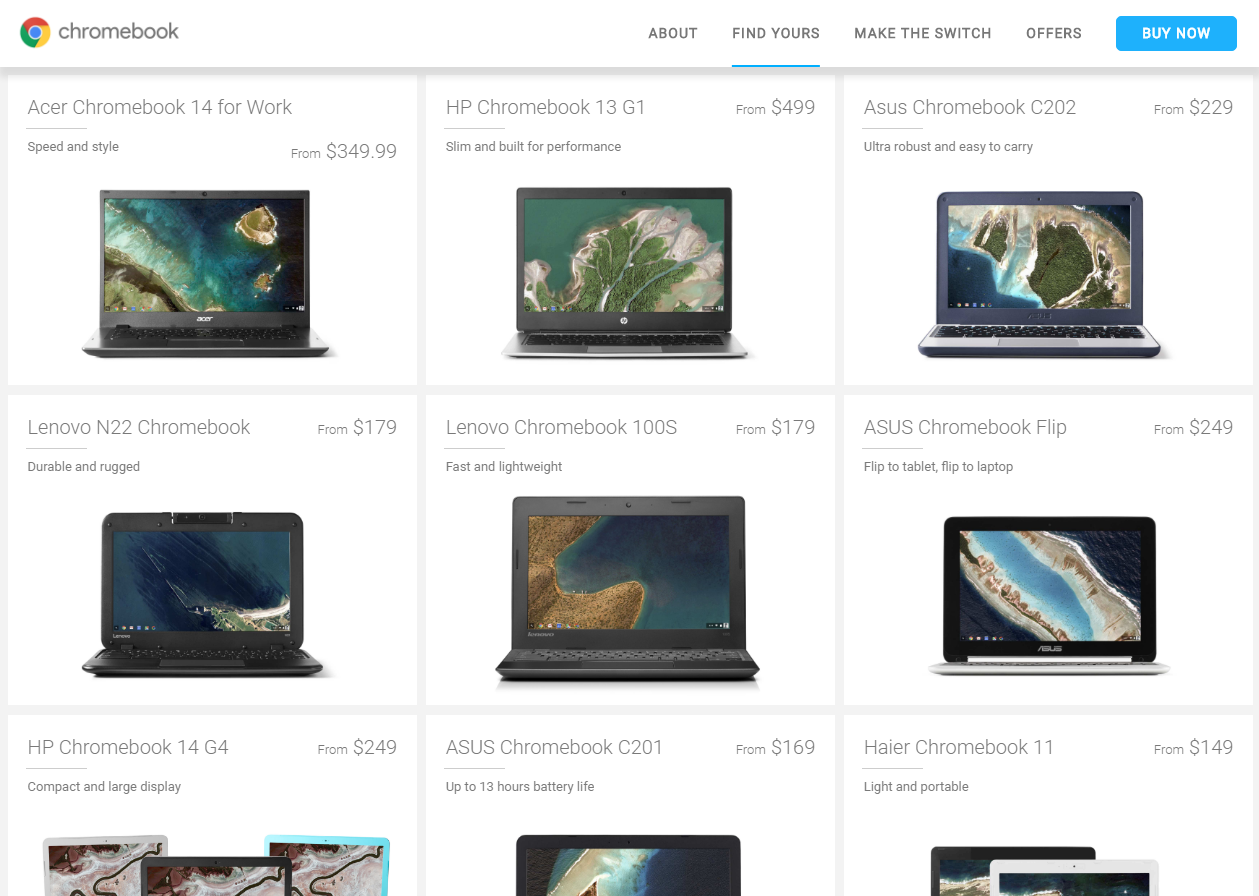This screenshot has width=1259, height=896.
Task: Click the ASUS Chromebook C201 laptop image
Action: tap(628, 865)
